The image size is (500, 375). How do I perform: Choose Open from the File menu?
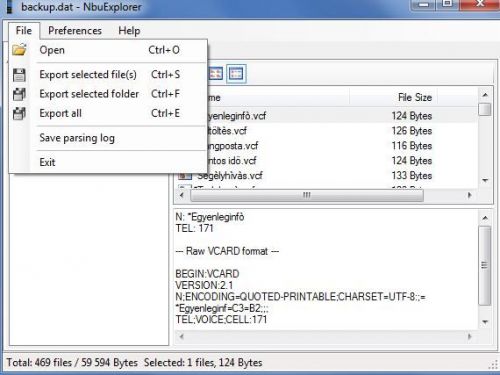108,50
